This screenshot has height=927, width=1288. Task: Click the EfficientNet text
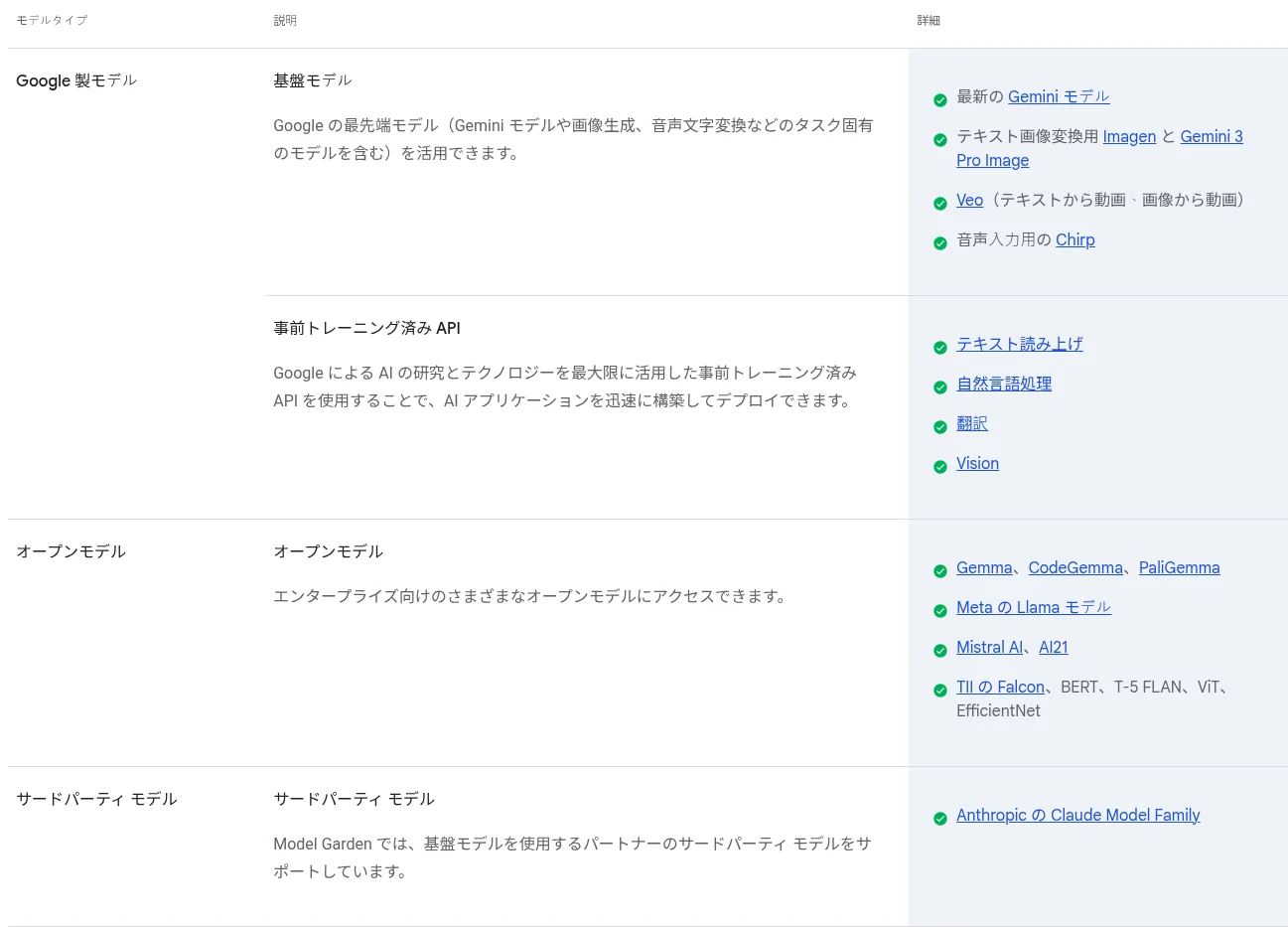click(998, 710)
